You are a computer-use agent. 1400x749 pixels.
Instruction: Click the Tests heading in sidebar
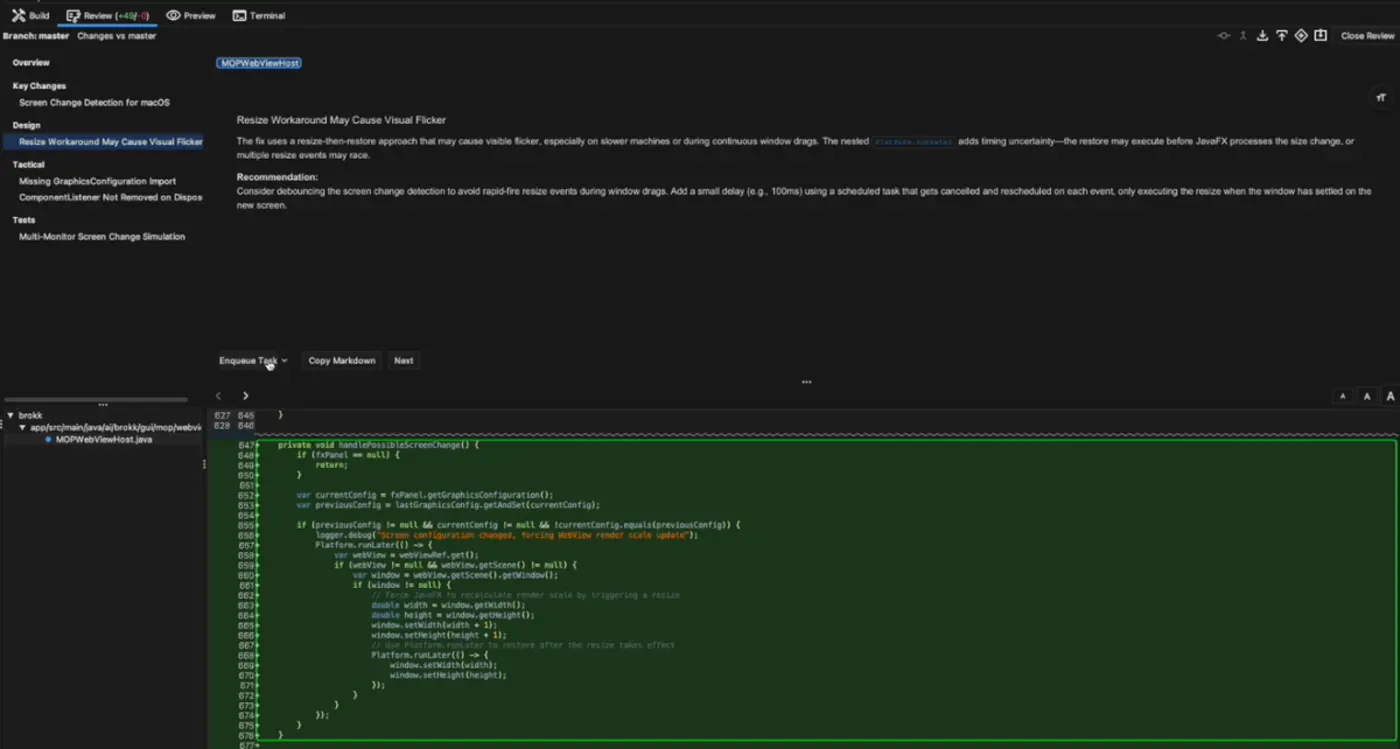[24, 220]
